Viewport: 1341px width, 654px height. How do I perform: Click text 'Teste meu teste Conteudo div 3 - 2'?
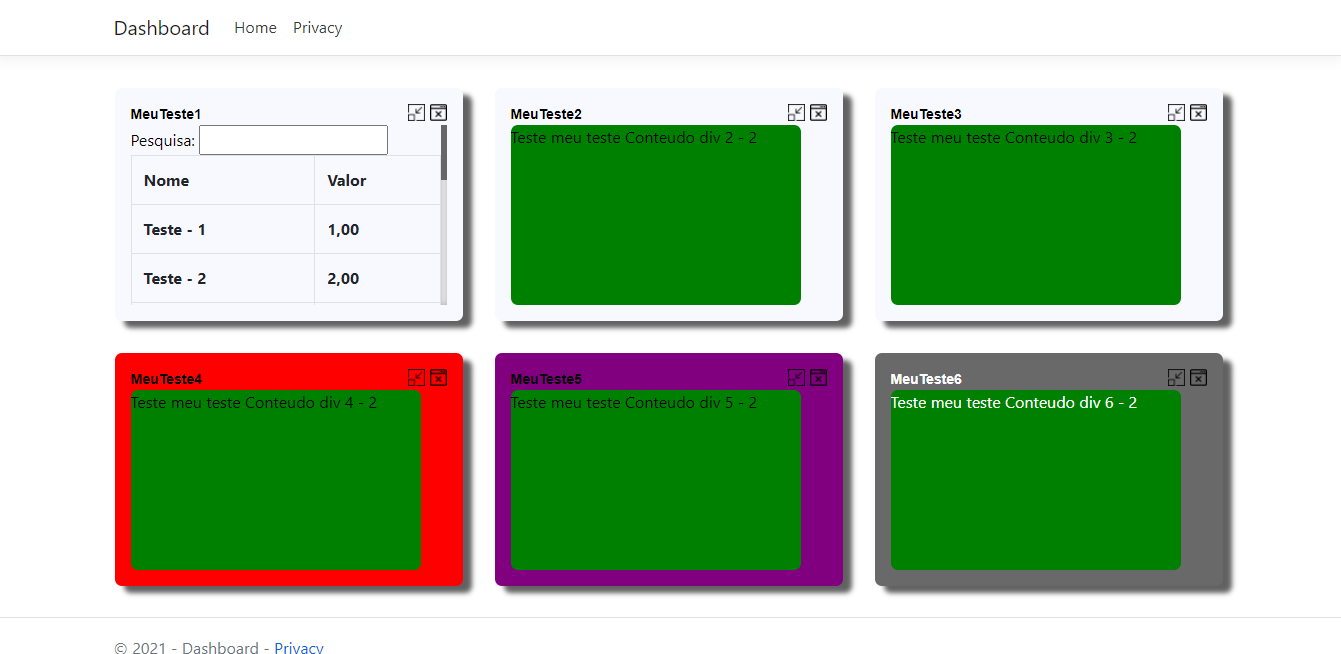1014,137
